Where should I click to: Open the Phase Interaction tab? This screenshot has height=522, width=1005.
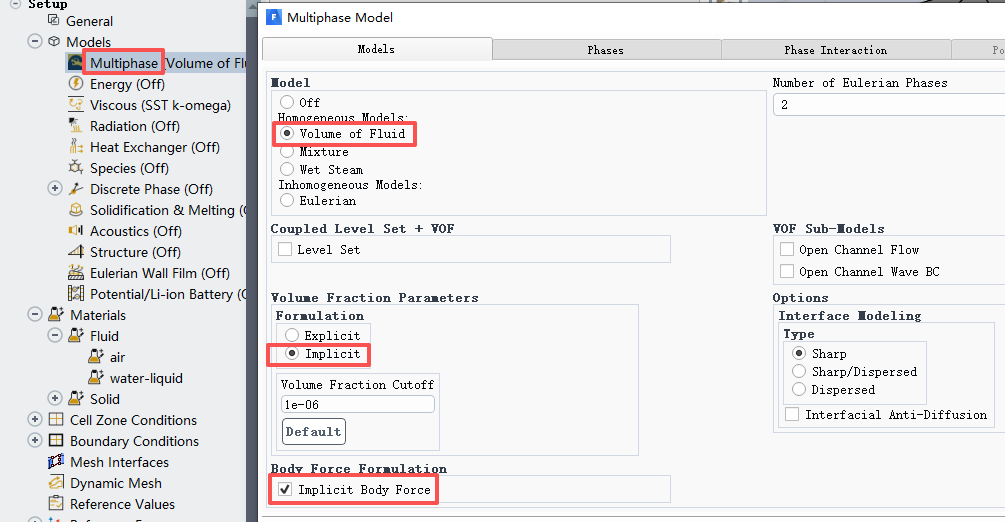pos(836,50)
